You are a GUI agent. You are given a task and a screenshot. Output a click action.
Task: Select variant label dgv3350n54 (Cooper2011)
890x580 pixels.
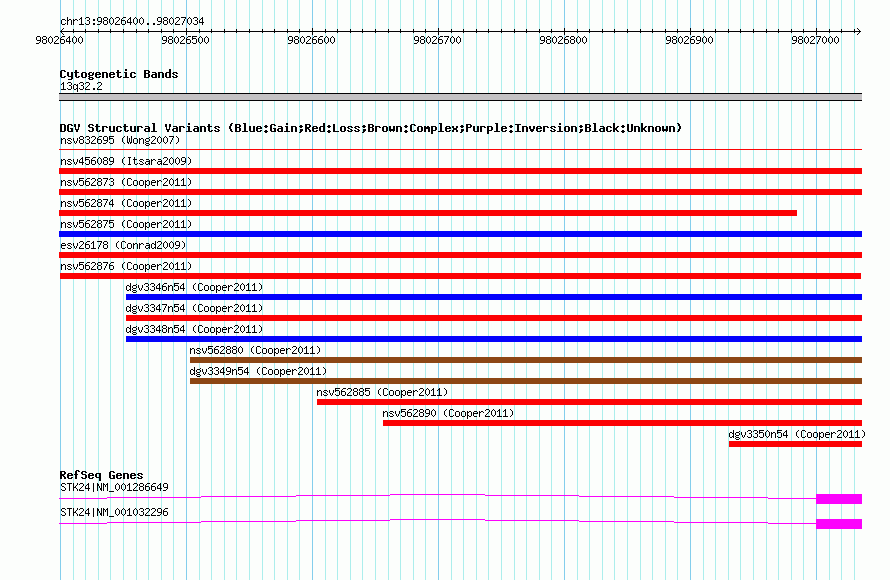tap(797, 434)
